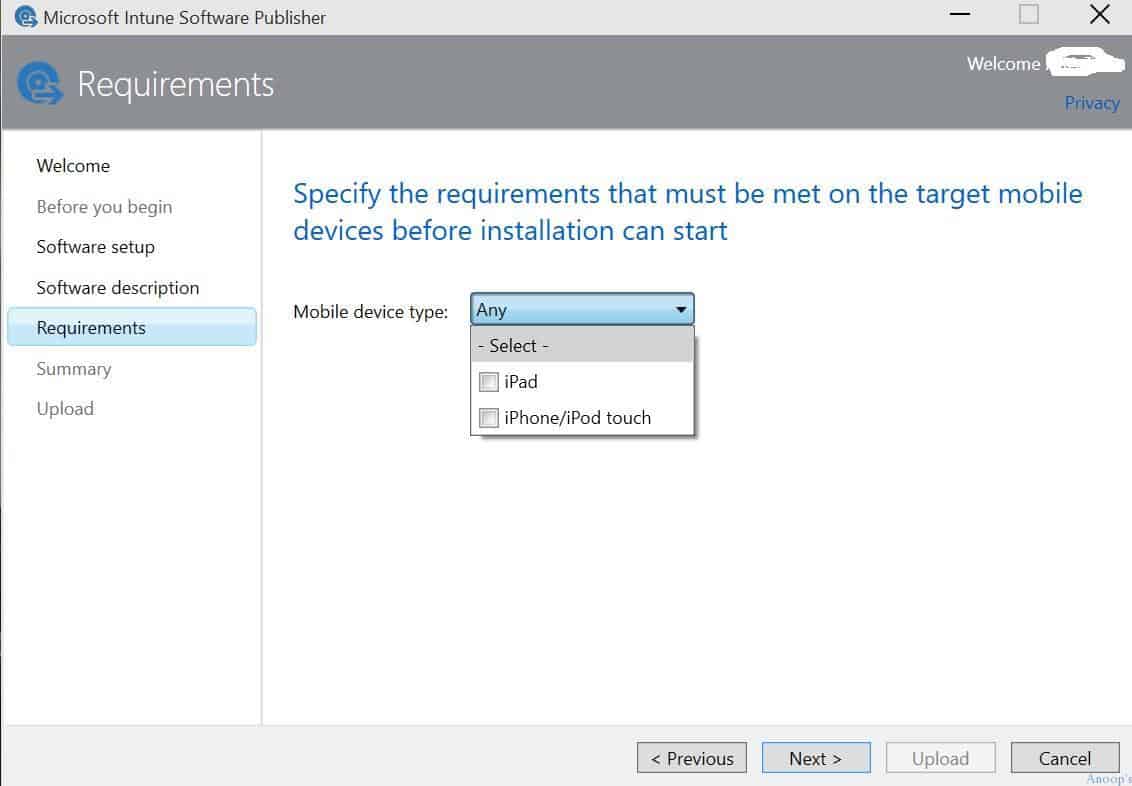Click the 'Requirements' page title in header
This screenshot has width=1132, height=786.
176,84
